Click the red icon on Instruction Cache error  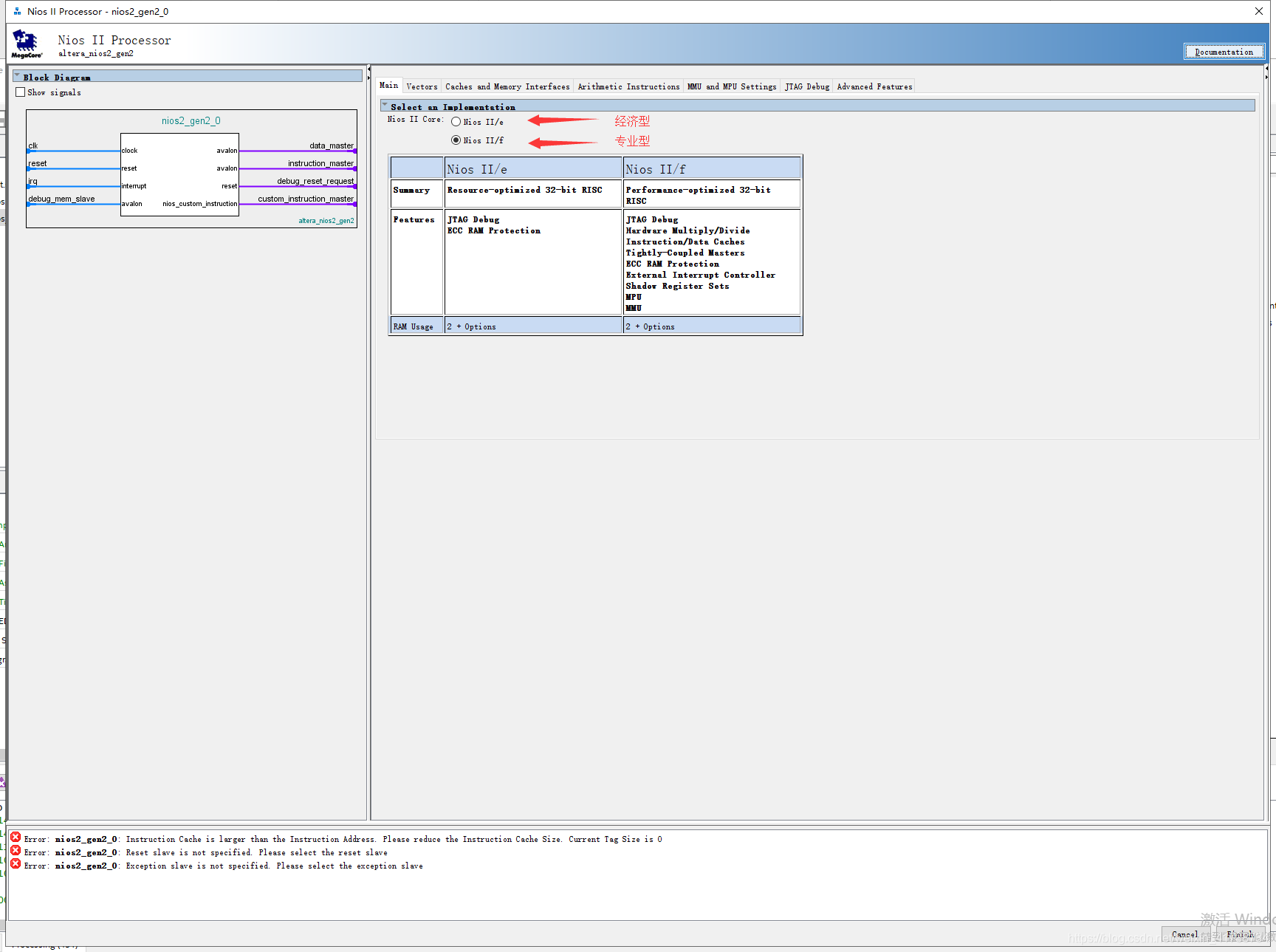(16, 838)
